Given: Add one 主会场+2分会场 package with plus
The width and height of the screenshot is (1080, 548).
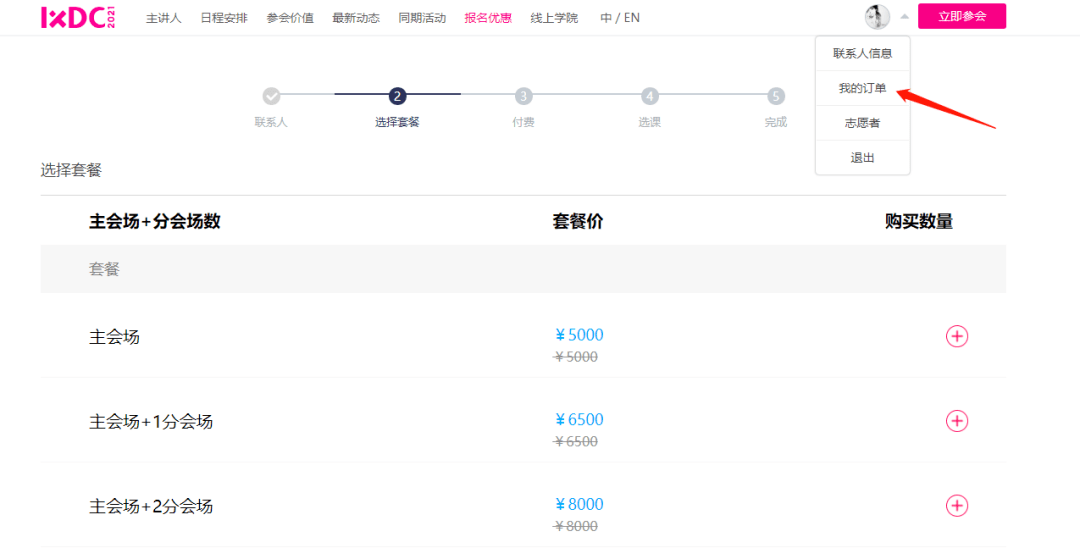Looking at the screenshot, I should coord(957,506).
